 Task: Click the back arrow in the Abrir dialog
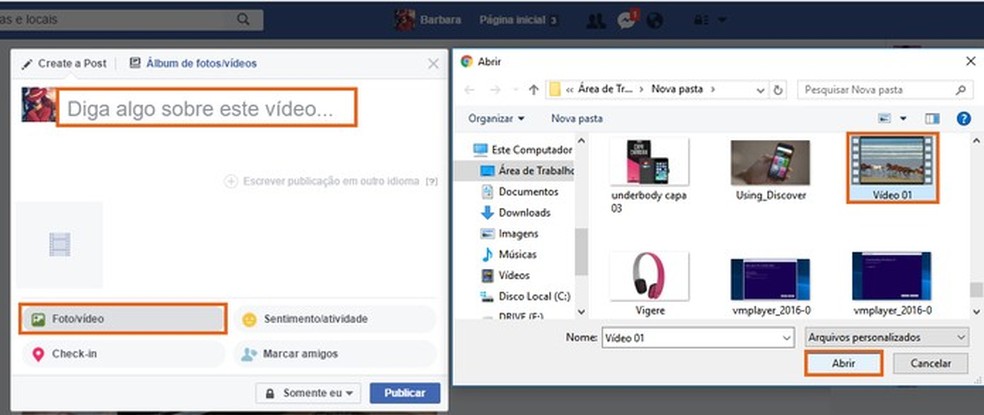tap(469, 90)
